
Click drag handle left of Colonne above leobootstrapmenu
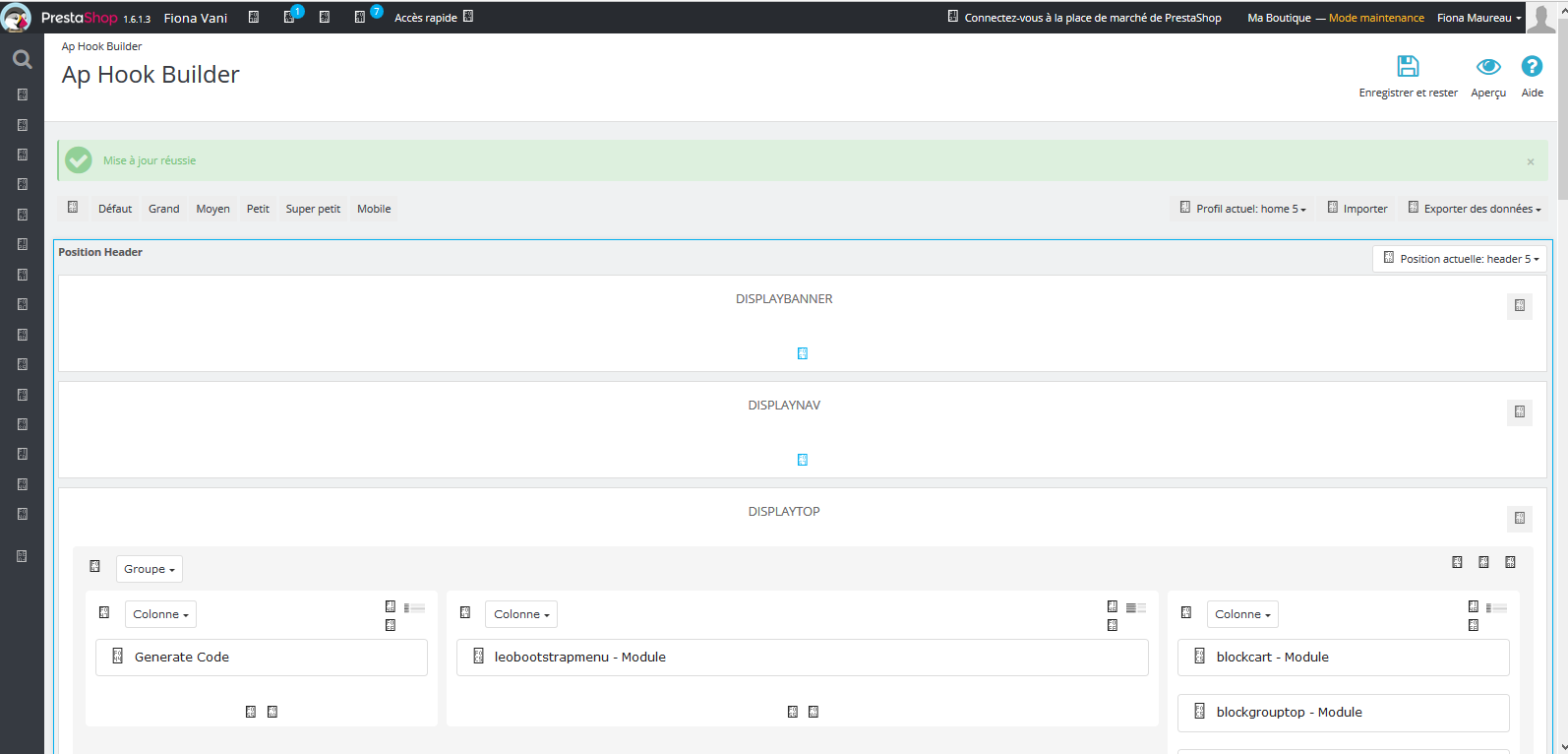click(465, 613)
